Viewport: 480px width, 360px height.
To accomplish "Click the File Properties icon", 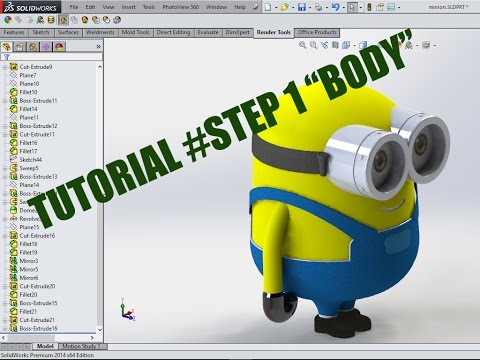I will [x=380, y=7].
